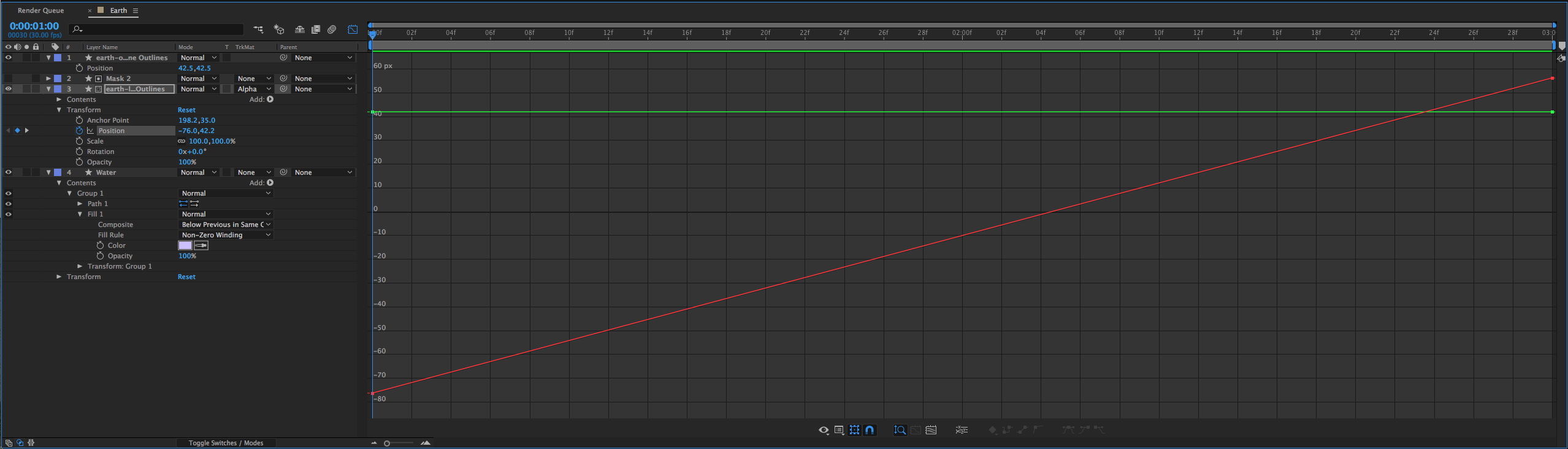Open Water layer Parent None dropdown
Viewport: 1568px width, 449px height.
(x=323, y=172)
